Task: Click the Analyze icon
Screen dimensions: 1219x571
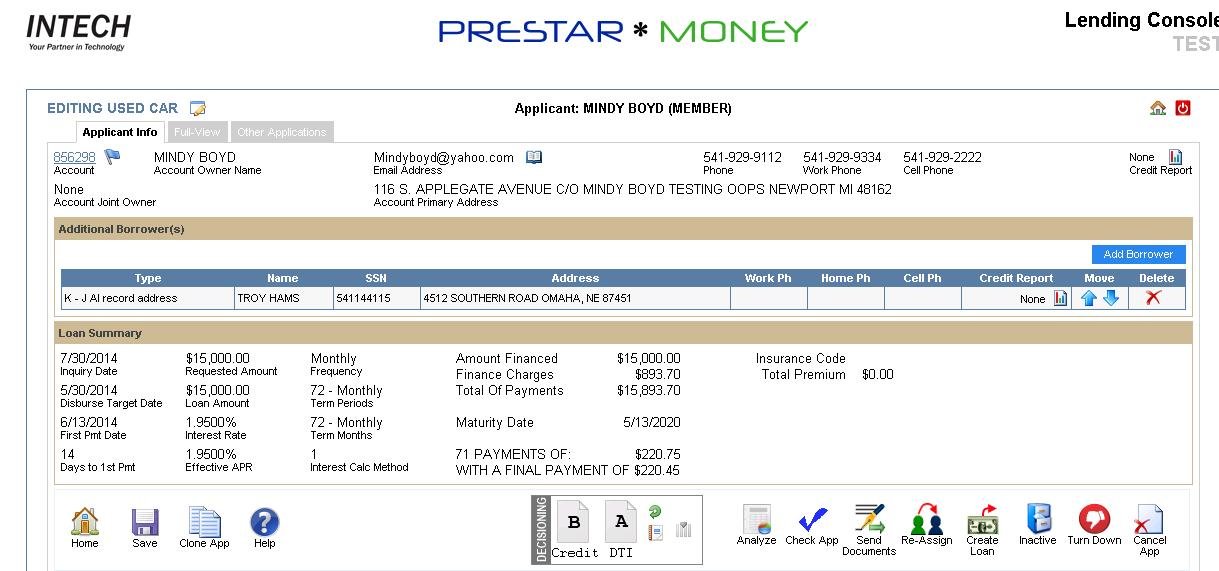Action: tap(756, 520)
